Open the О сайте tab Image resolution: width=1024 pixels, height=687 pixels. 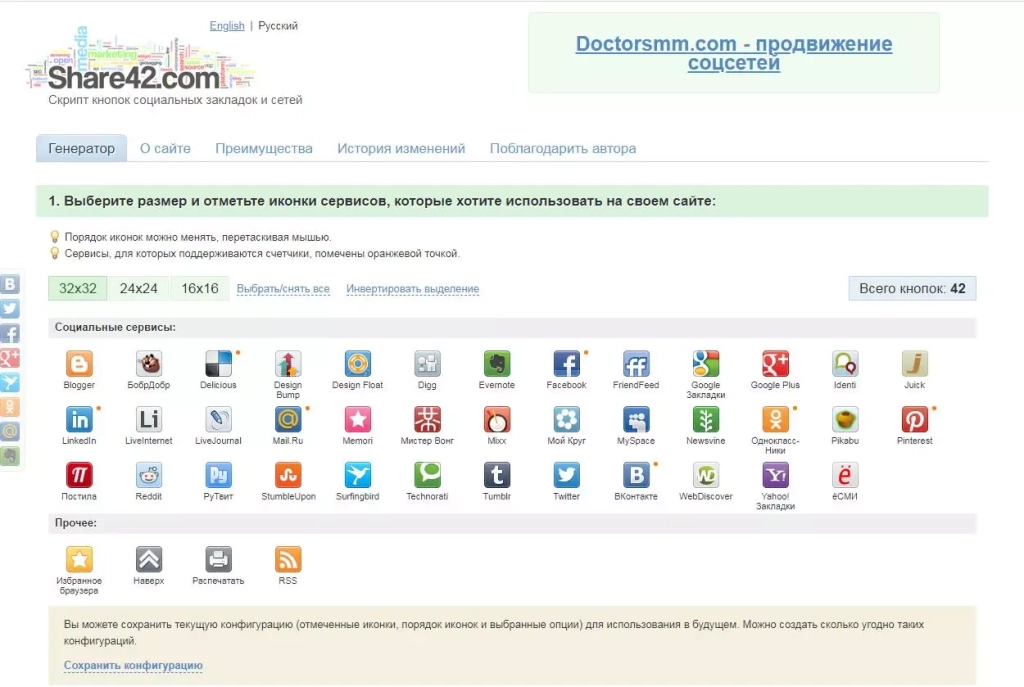(165, 148)
